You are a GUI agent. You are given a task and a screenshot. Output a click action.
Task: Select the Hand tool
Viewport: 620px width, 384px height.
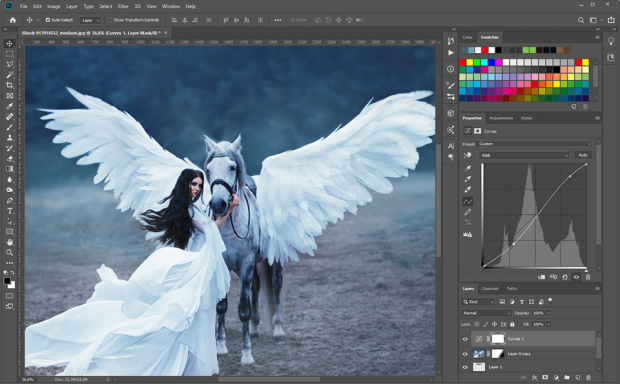pyautogui.click(x=9, y=242)
